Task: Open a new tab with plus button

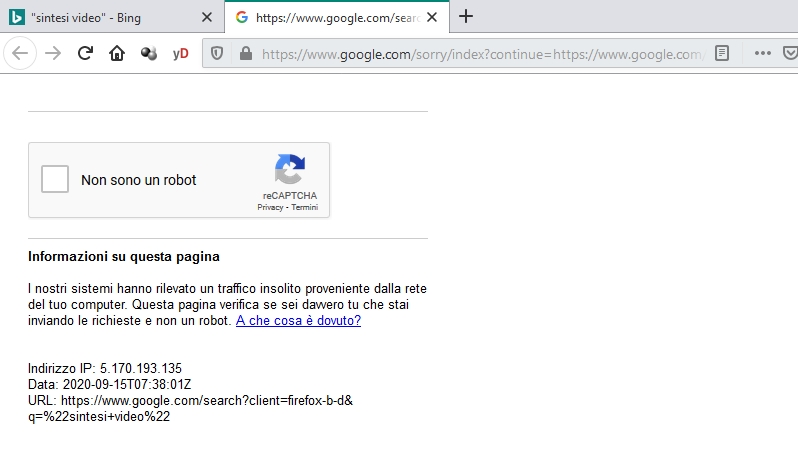Action: click(466, 16)
